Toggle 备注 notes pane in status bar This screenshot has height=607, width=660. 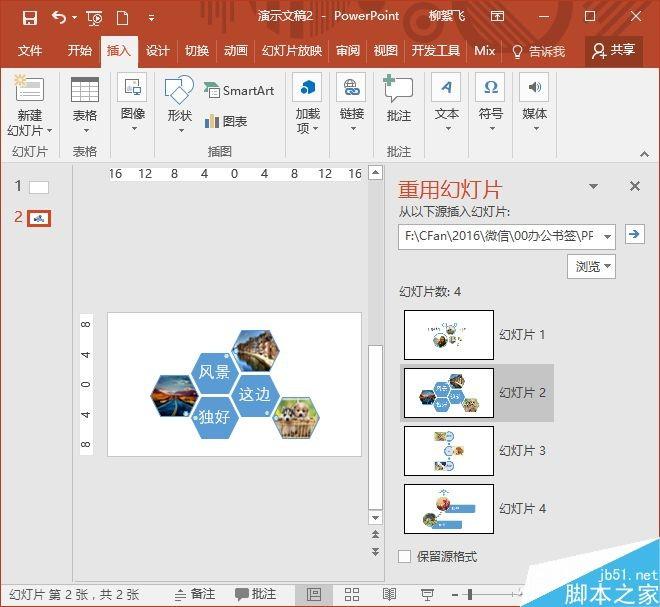point(194,594)
